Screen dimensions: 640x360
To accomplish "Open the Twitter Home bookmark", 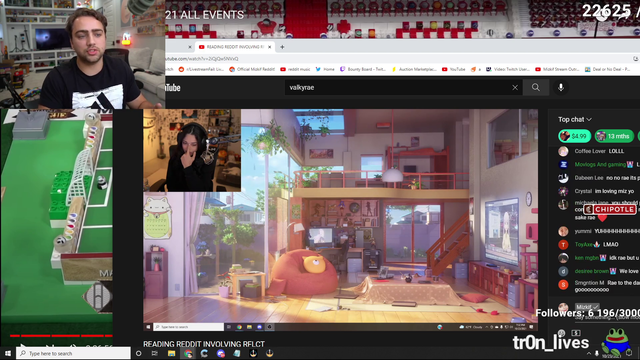I will [x=325, y=69].
